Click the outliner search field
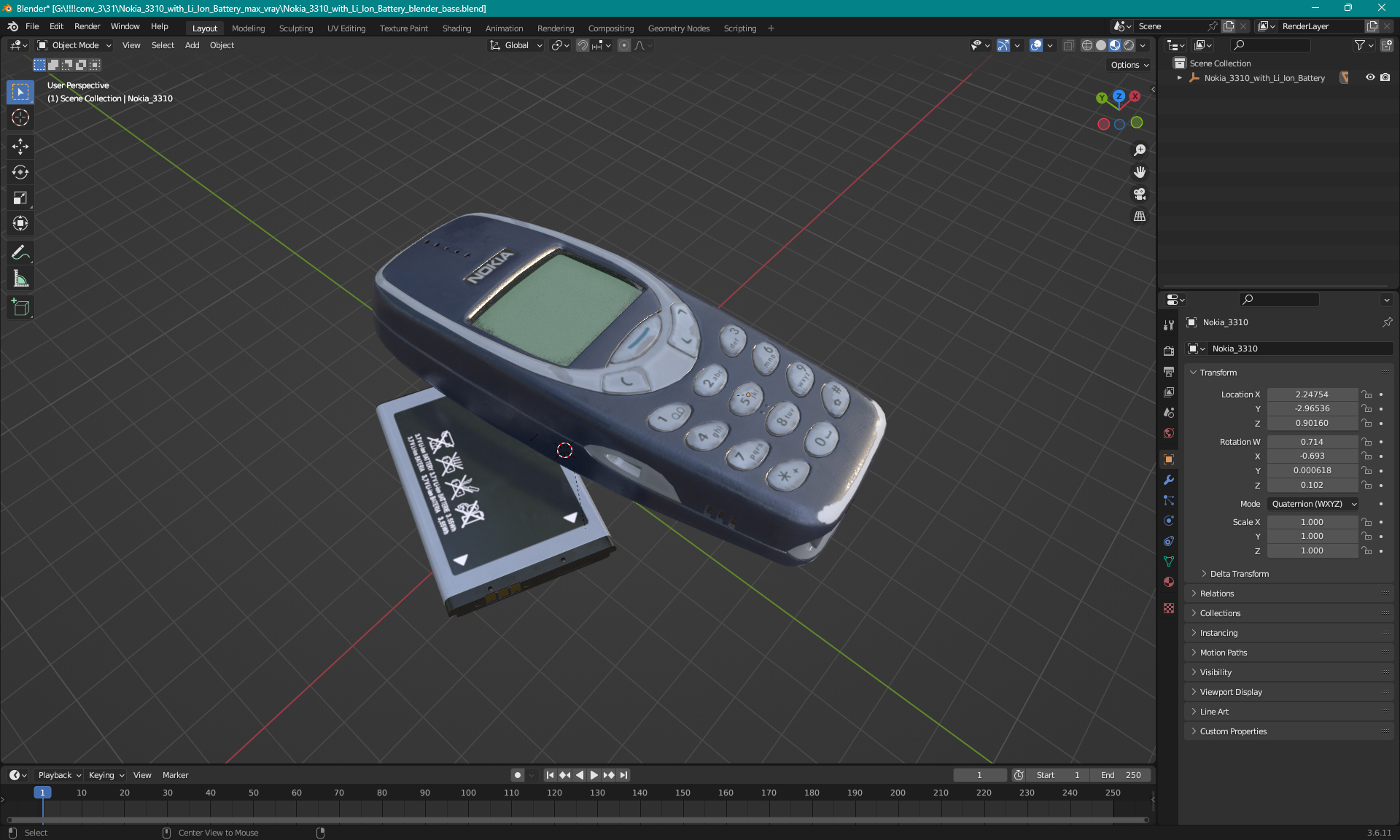The width and height of the screenshot is (1400, 840). click(1270, 45)
